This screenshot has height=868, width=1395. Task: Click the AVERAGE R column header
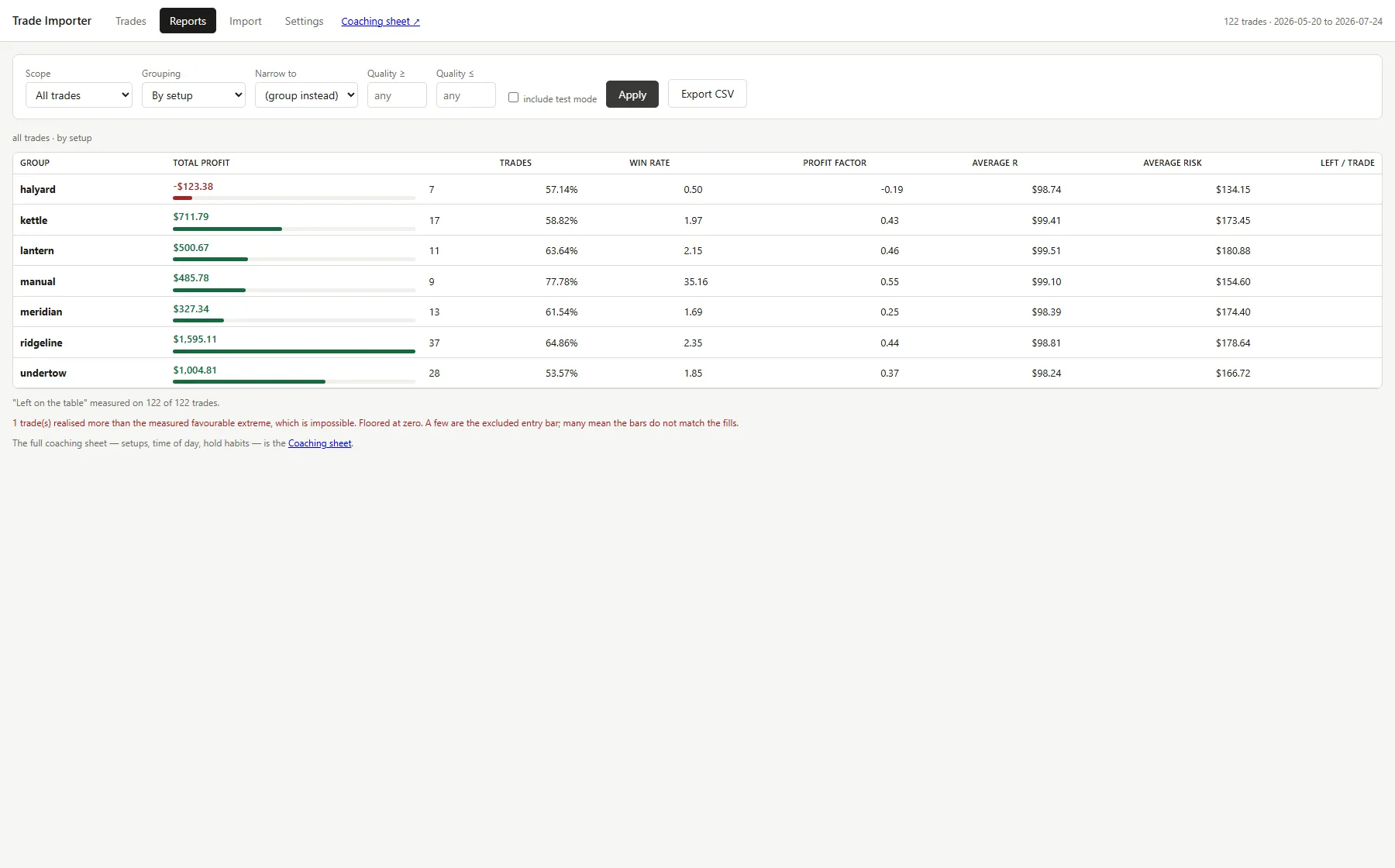(x=995, y=163)
